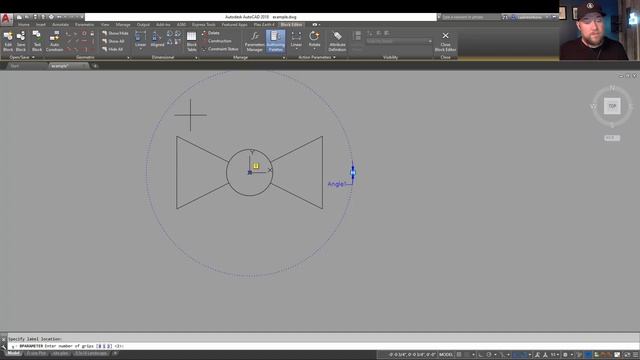Viewport: 640px width, 360px height.
Task: Click Close Block Editor
Action: [445, 41]
